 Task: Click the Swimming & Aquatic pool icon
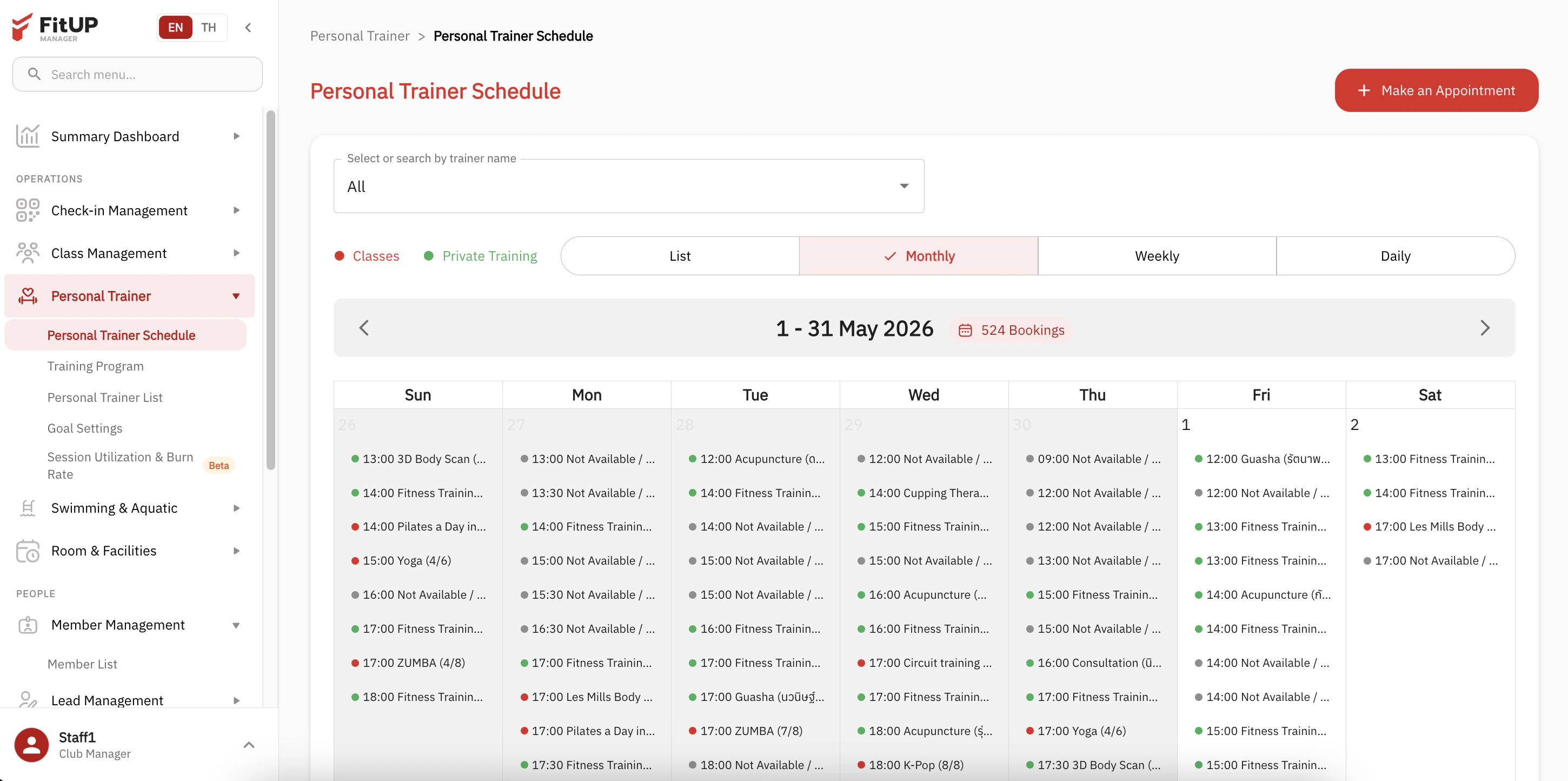tap(28, 508)
